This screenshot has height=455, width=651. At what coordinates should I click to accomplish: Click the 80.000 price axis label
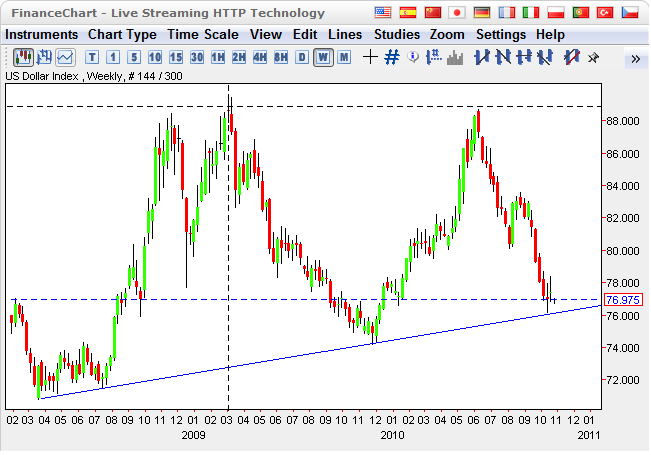623,251
